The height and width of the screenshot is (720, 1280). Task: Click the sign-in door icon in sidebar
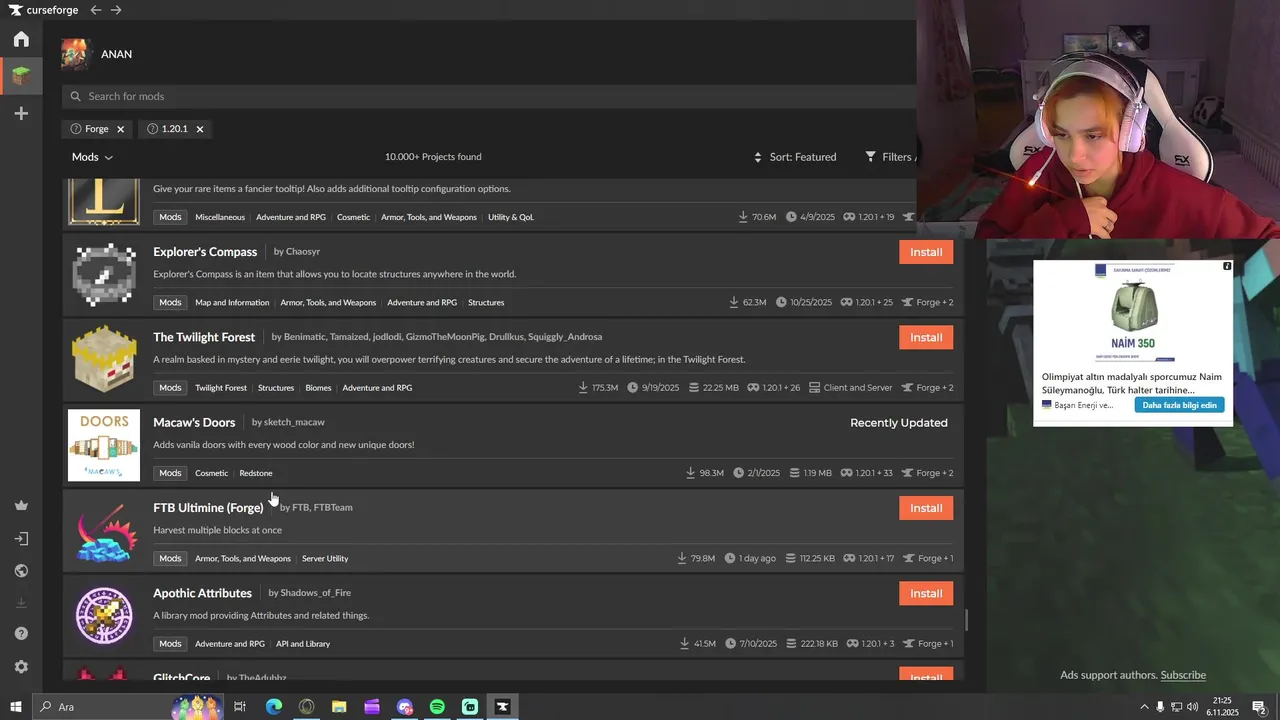(x=21, y=539)
